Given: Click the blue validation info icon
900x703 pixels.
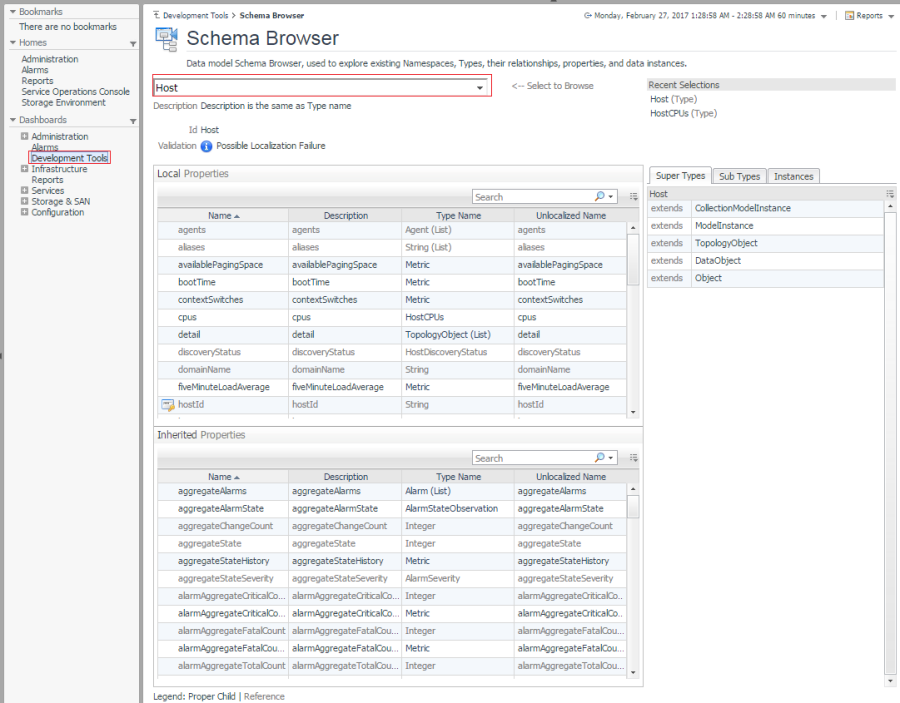Looking at the screenshot, I should [x=206, y=146].
